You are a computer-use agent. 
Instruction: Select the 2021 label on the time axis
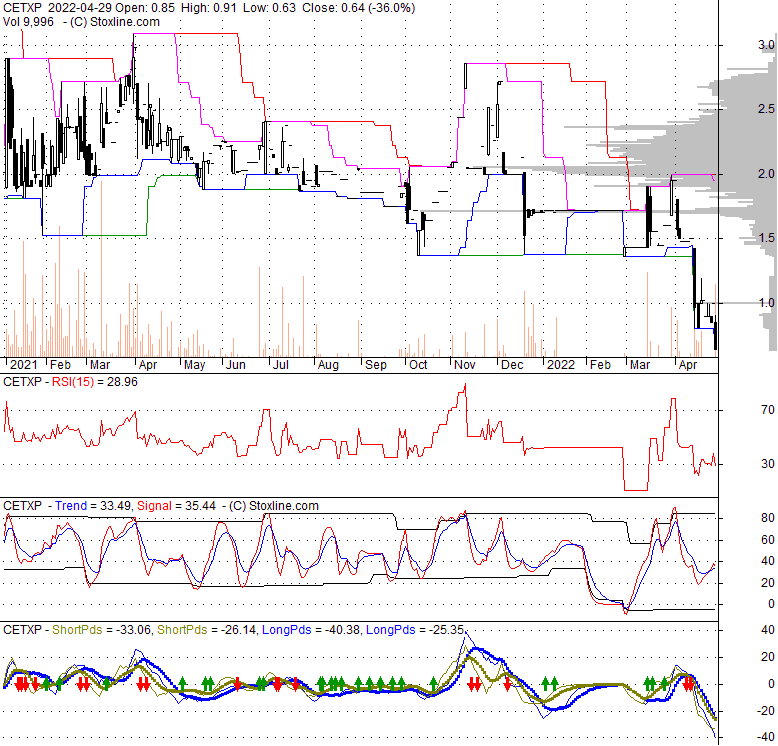click(23, 365)
